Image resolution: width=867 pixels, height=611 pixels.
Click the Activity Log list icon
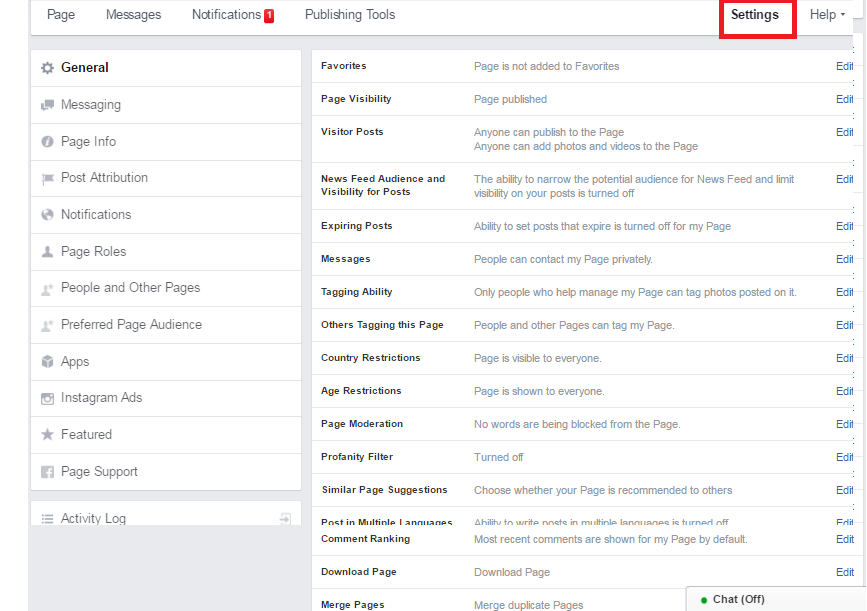tap(48, 519)
